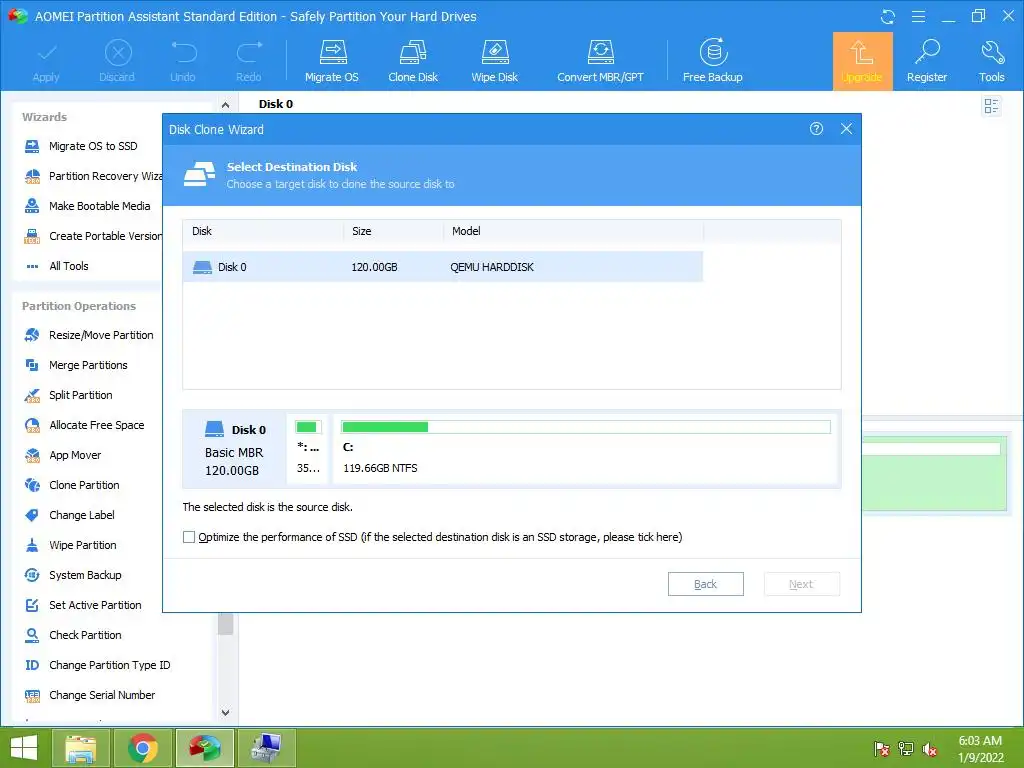Select Wipe Partition operation

click(x=71, y=545)
